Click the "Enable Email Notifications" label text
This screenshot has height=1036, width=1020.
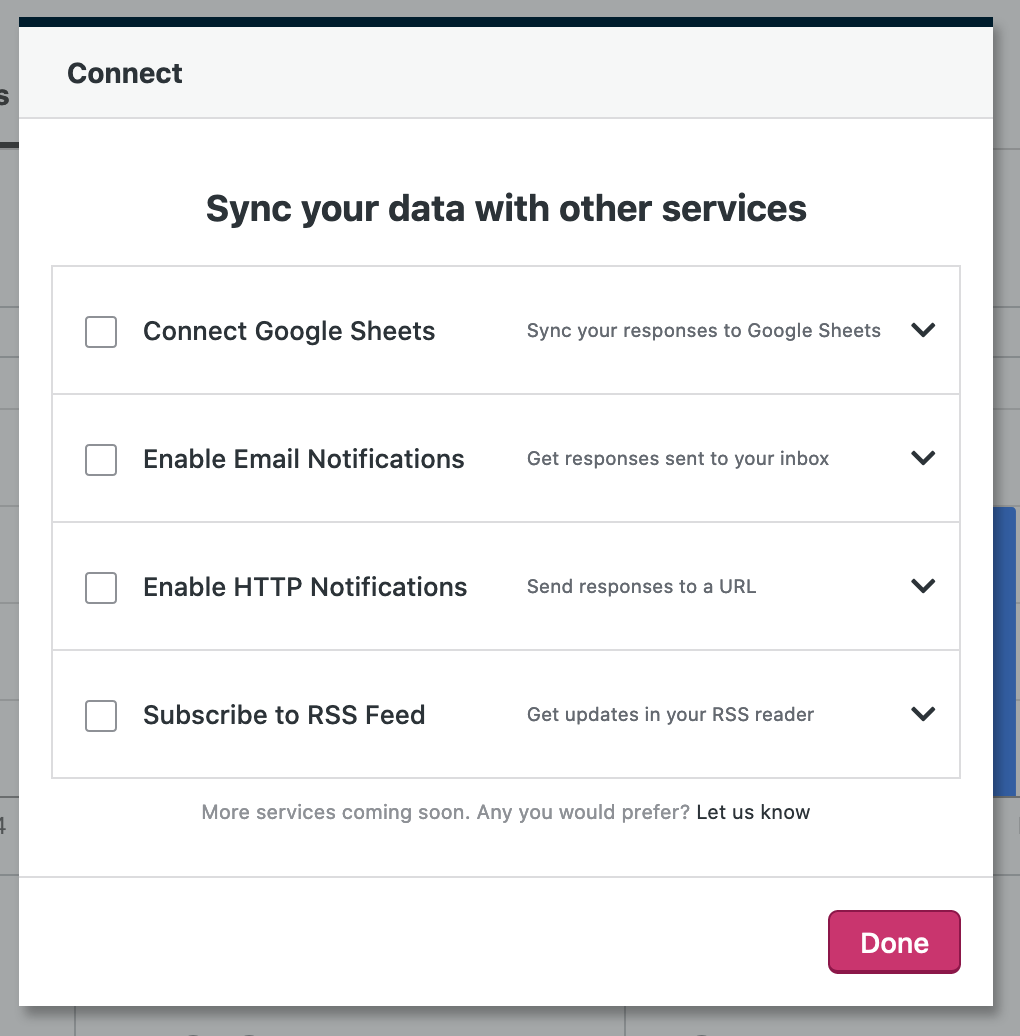[304, 459]
